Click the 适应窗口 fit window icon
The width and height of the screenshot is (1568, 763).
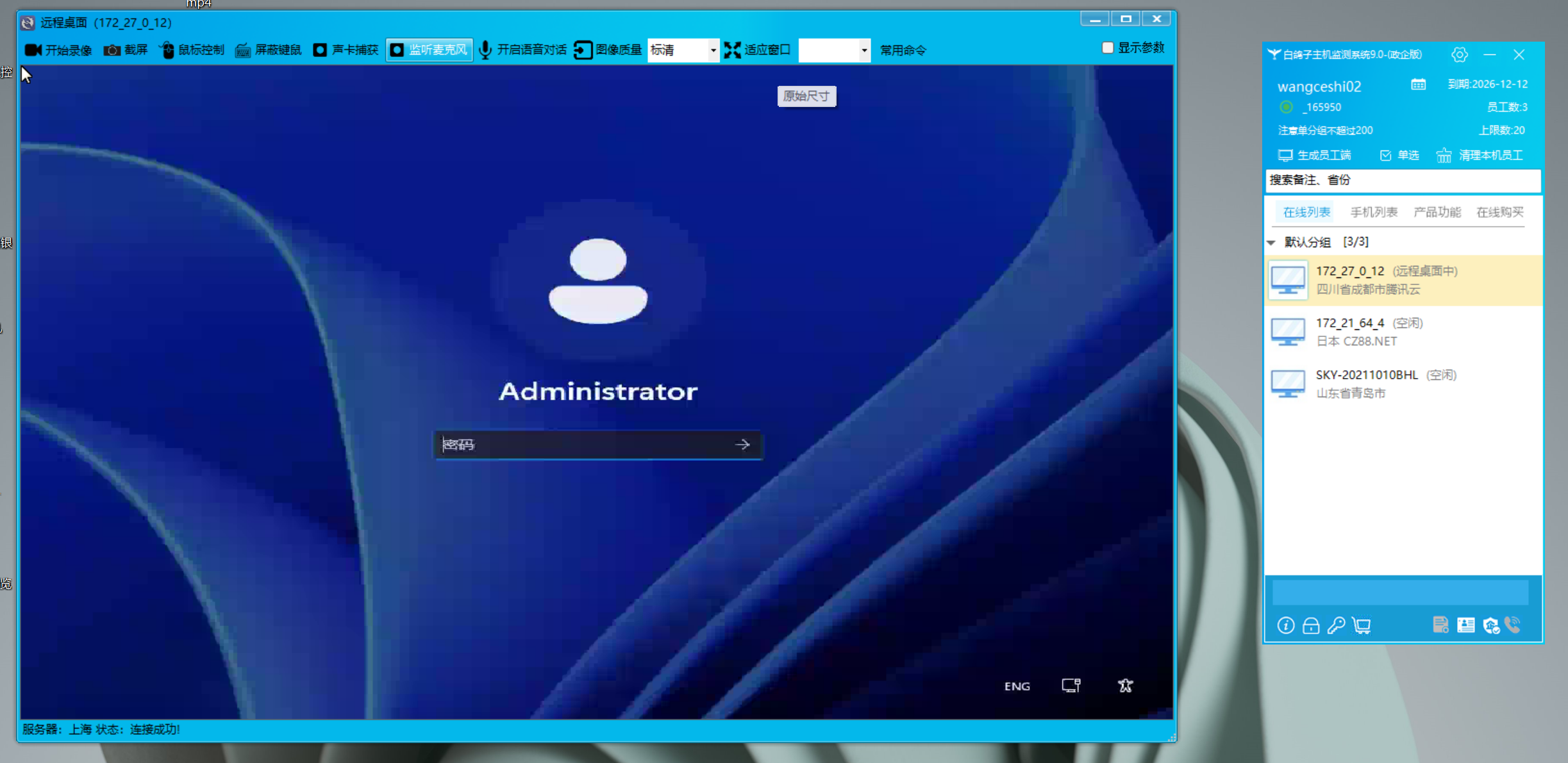coord(733,50)
